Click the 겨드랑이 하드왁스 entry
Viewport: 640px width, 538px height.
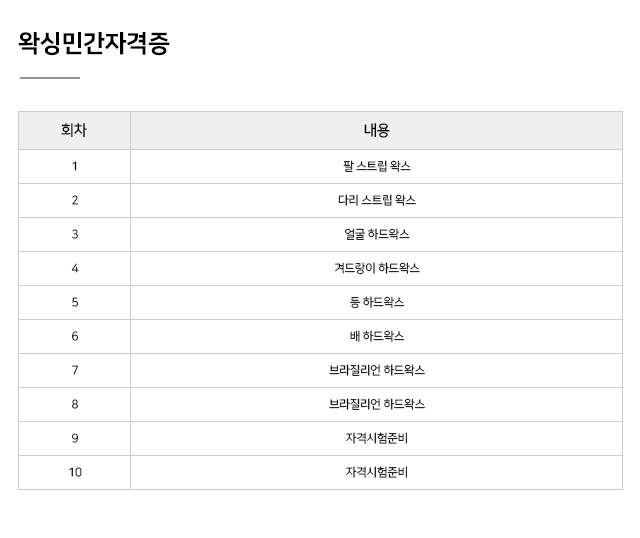(376, 268)
